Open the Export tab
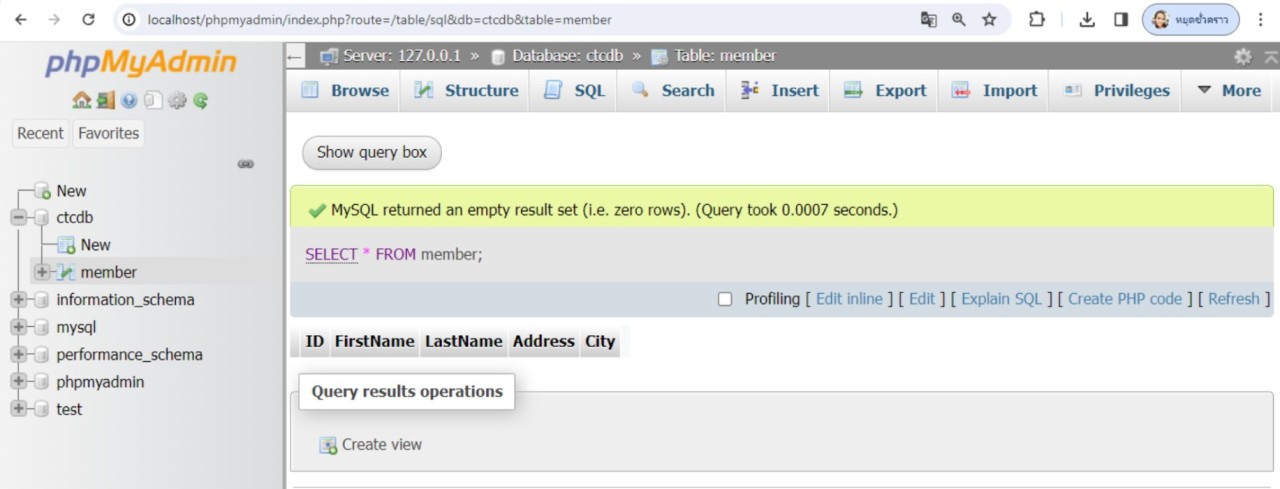1280x489 pixels. tap(886, 90)
